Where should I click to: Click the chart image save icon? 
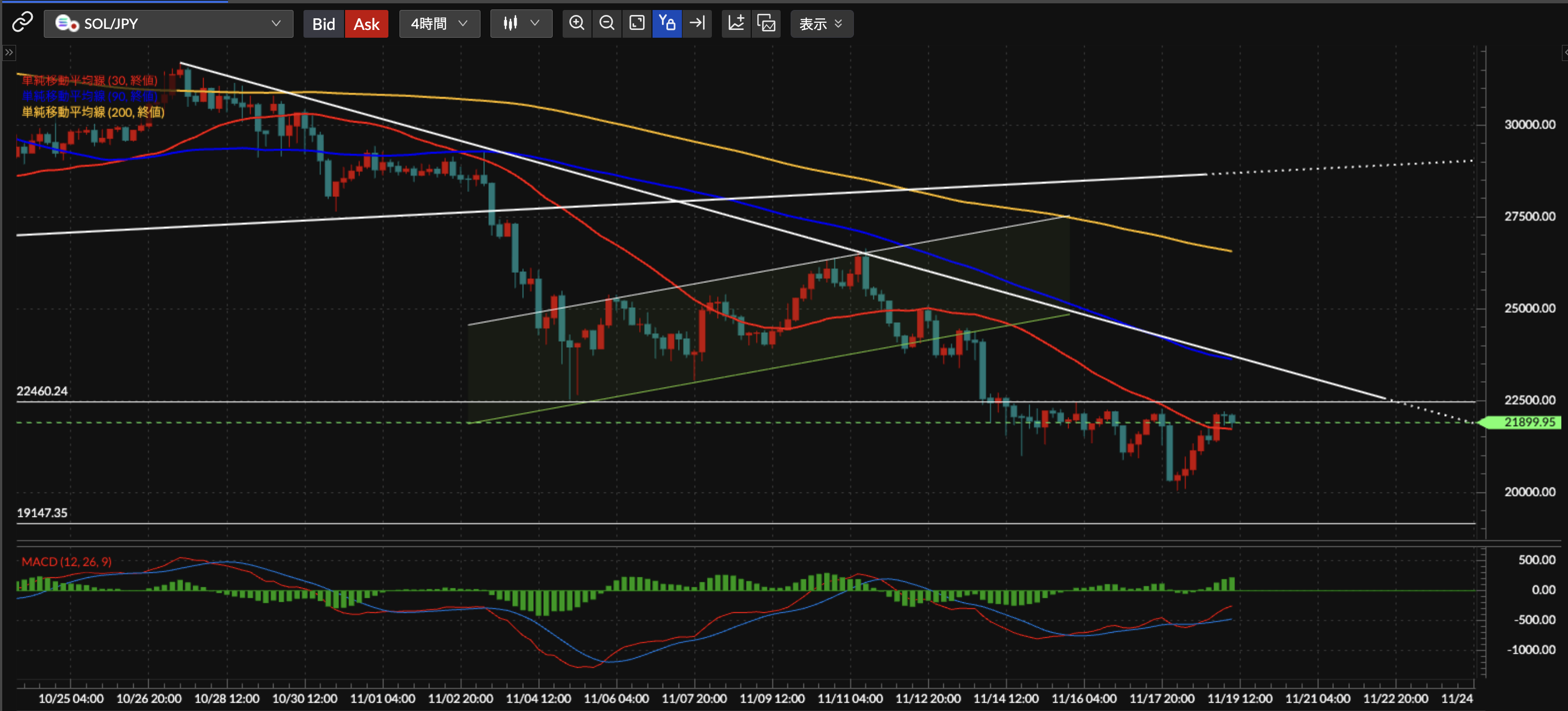pyautogui.click(x=766, y=24)
